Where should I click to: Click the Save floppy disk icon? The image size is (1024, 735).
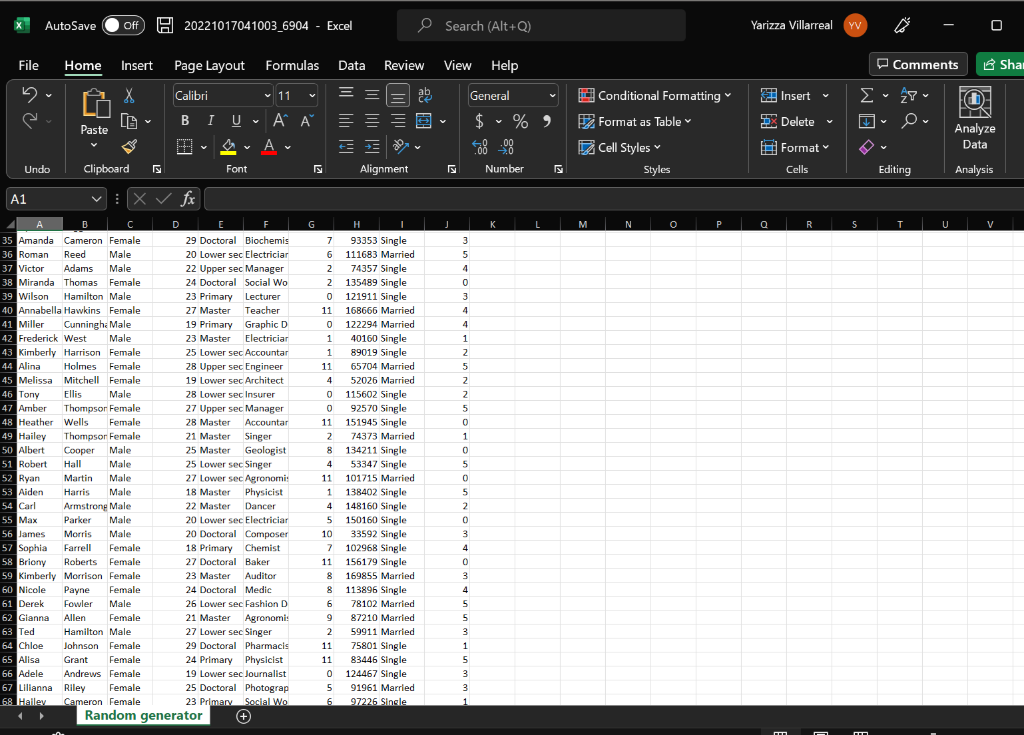point(165,25)
